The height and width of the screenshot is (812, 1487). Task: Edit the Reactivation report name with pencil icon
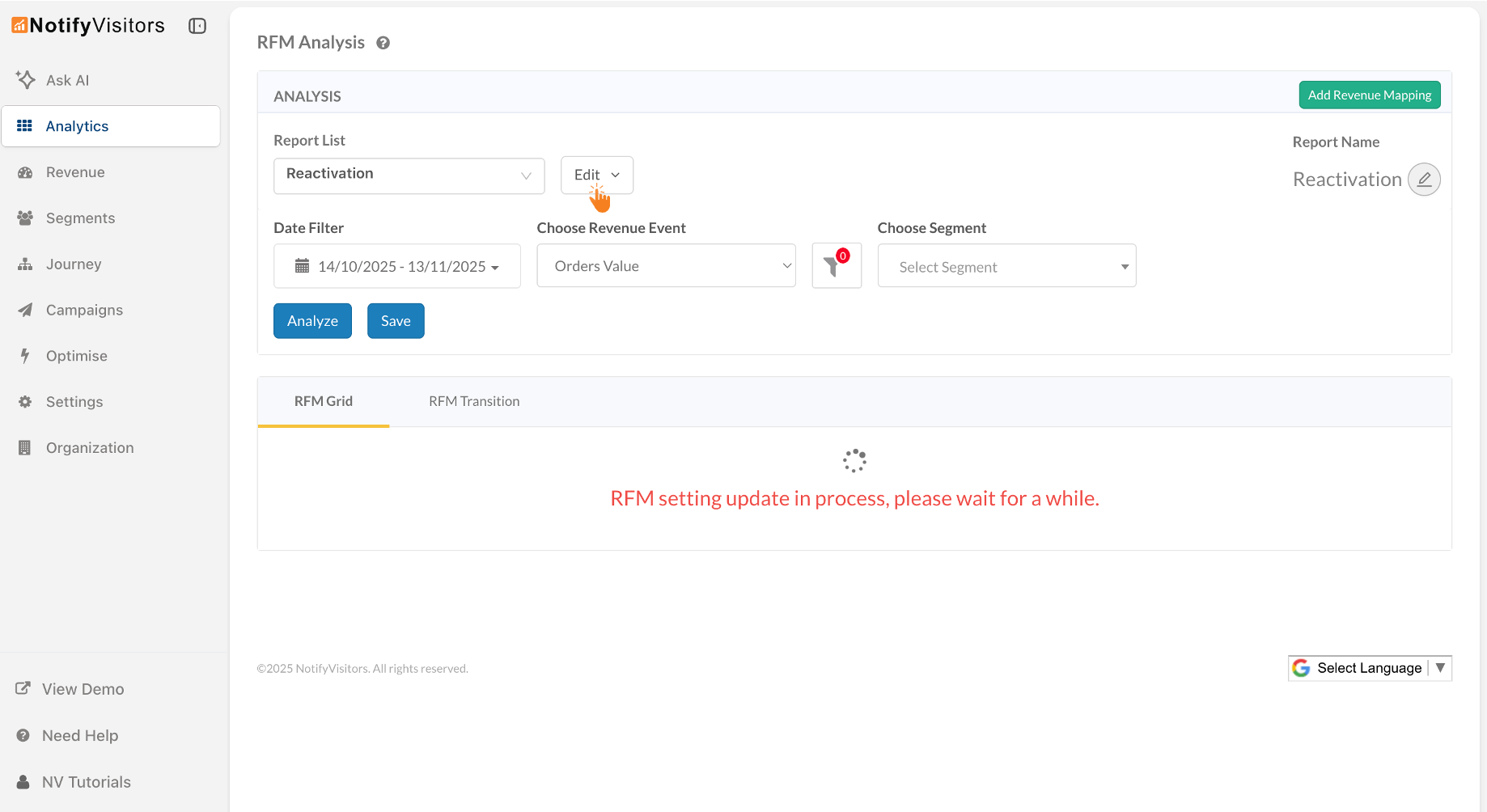1425,179
